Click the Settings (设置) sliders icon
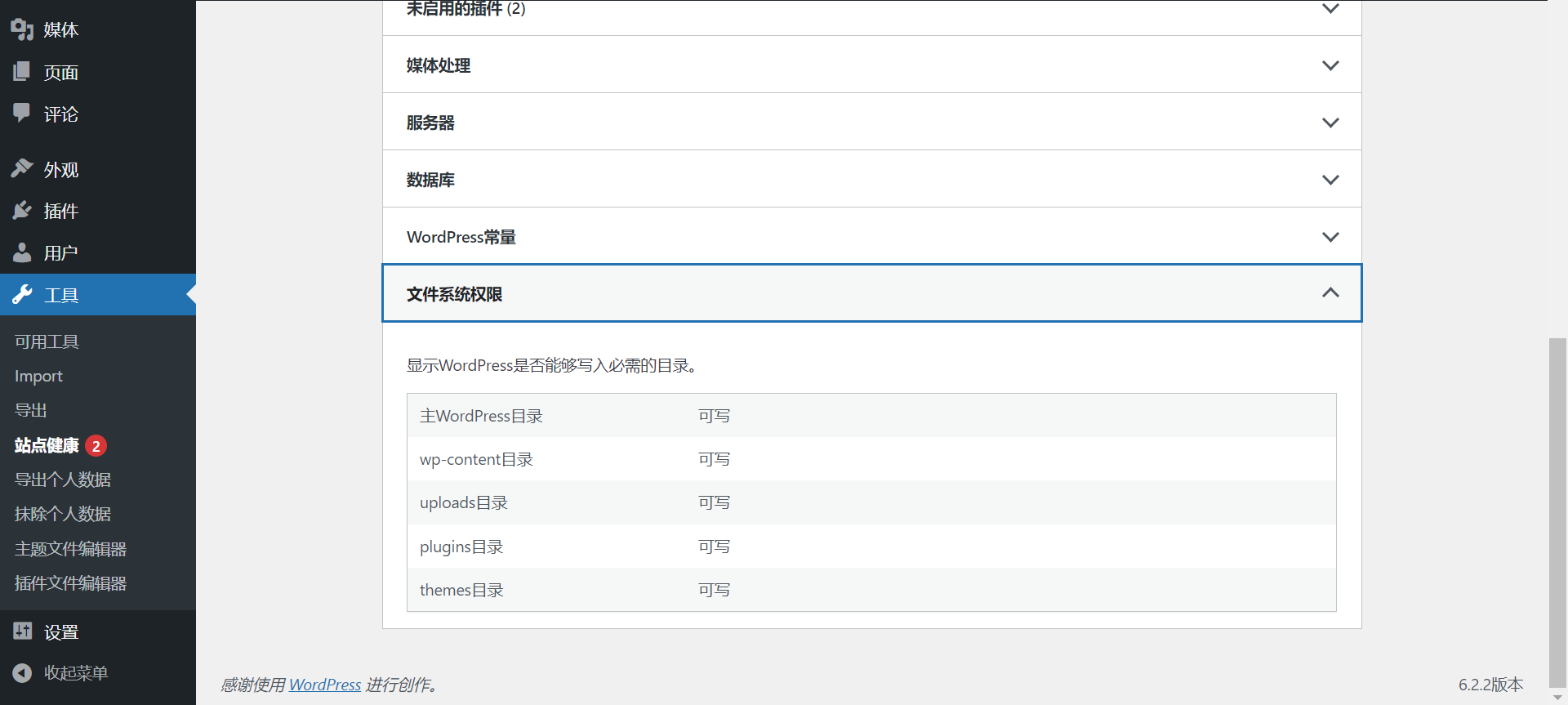Screen dimensions: 1568x705 pos(22,631)
